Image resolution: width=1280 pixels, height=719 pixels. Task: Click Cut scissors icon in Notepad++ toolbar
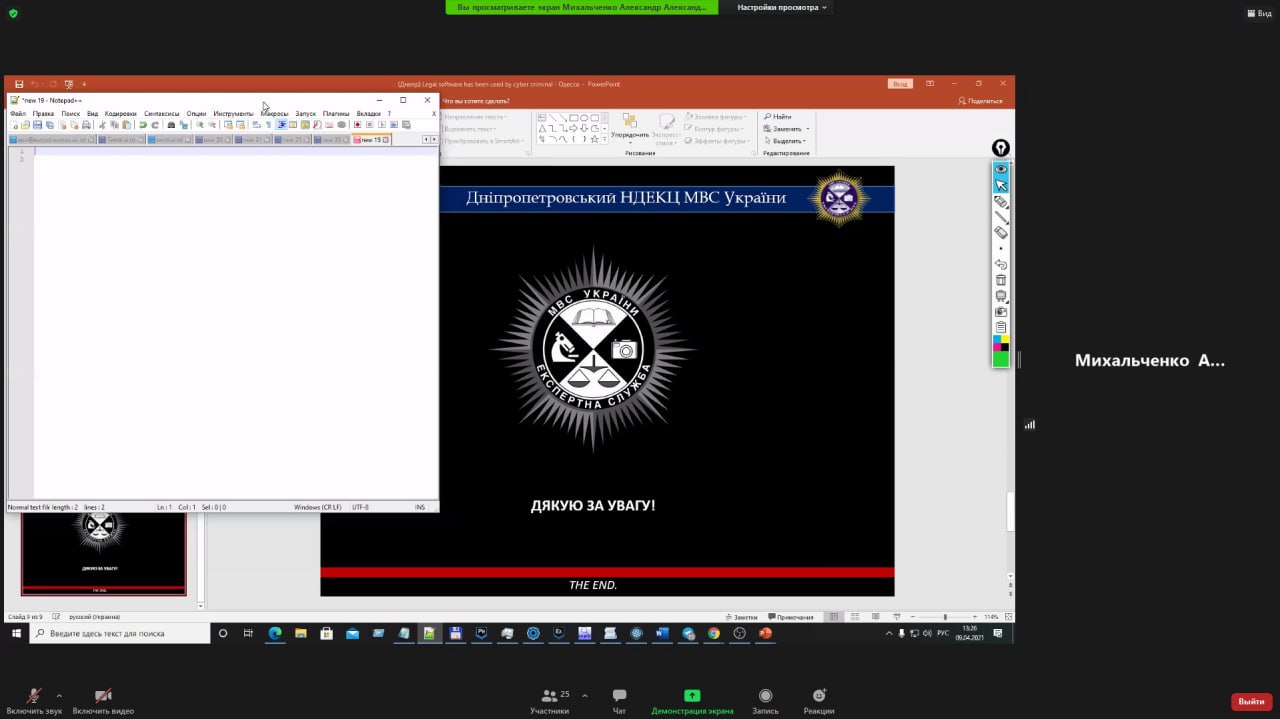102,125
